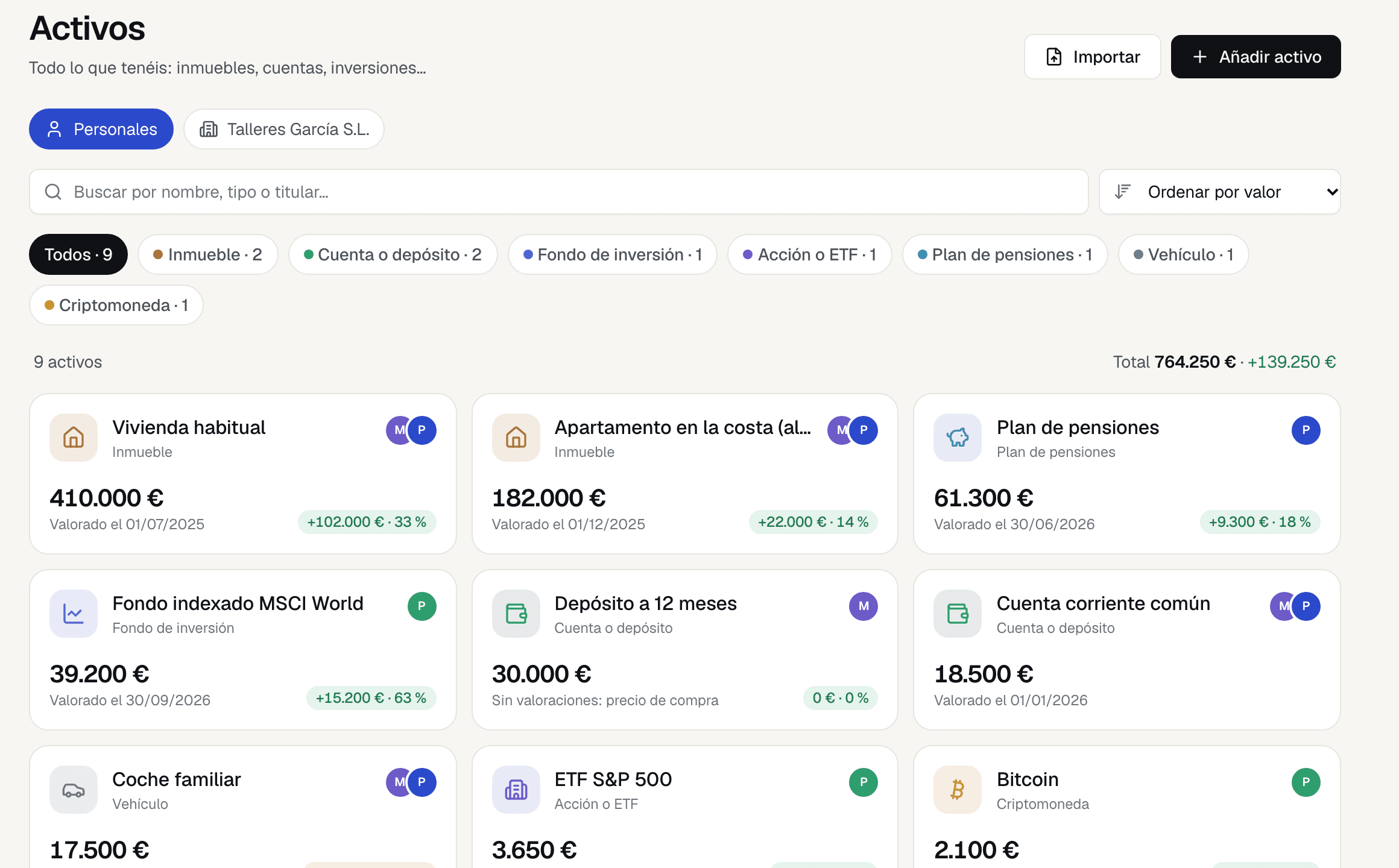The image size is (1399, 868).
Task: Click the magnifier icon in the search box
Action: (x=53, y=192)
